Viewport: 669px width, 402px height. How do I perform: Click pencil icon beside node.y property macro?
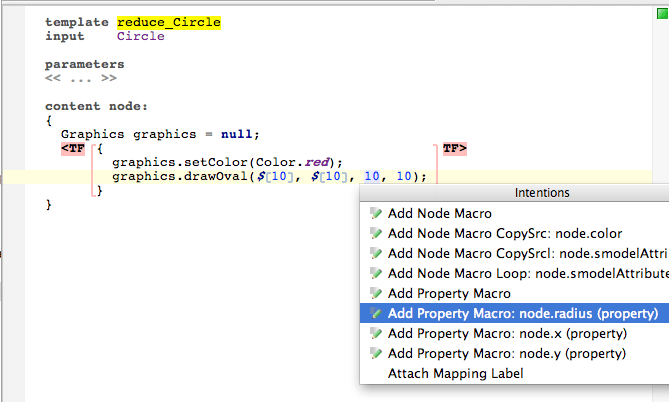pos(376,354)
